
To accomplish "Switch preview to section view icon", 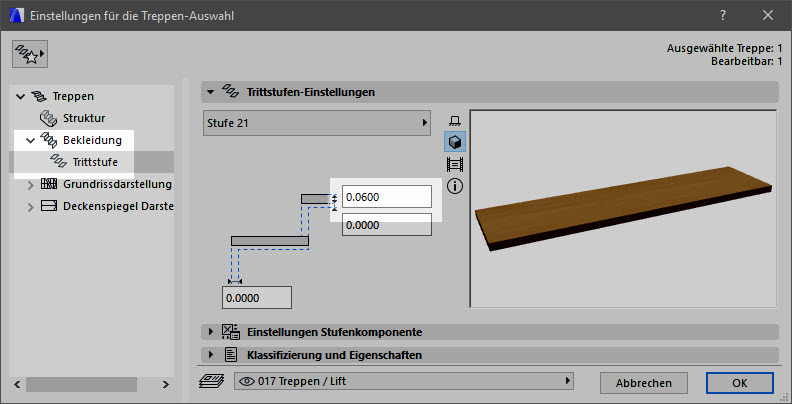I will [455, 164].
